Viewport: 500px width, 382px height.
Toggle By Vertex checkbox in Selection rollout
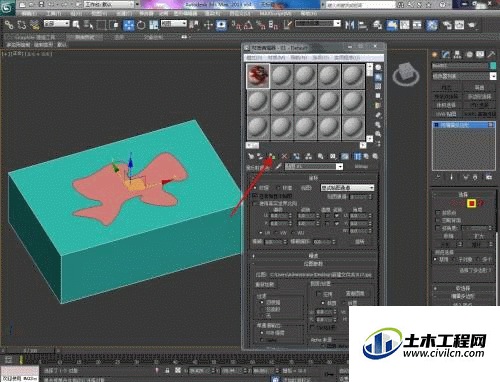[438, 212]
